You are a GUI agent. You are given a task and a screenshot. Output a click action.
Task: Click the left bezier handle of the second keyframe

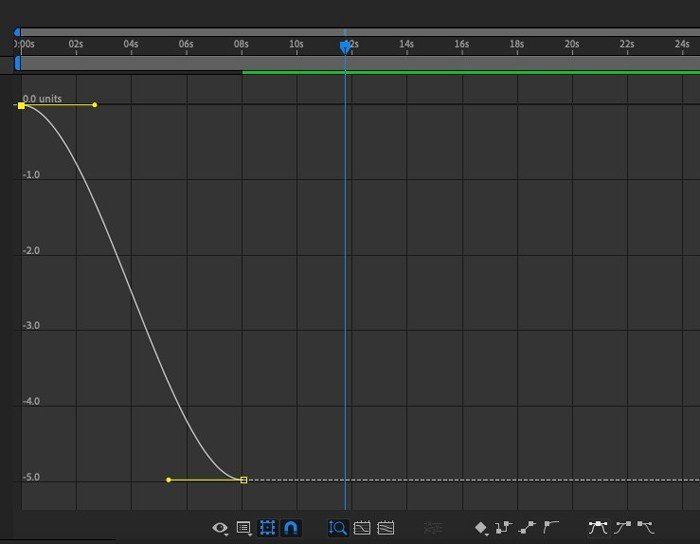click(x=168, y=480)
